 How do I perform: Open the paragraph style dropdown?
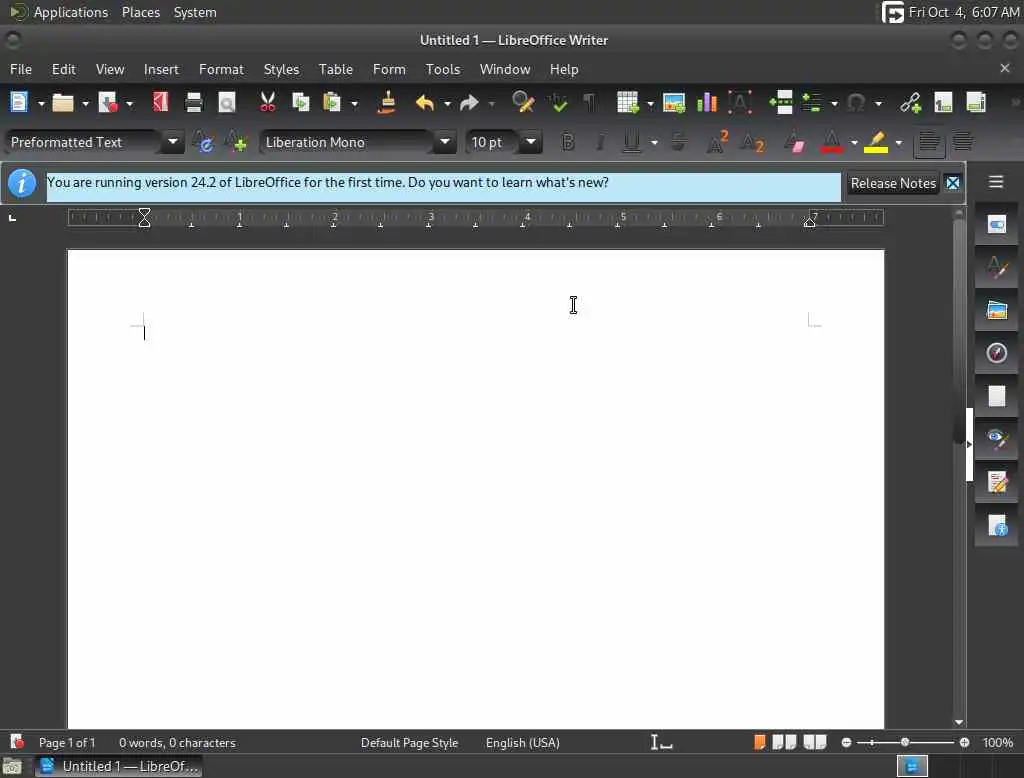(x=172, y=142)
